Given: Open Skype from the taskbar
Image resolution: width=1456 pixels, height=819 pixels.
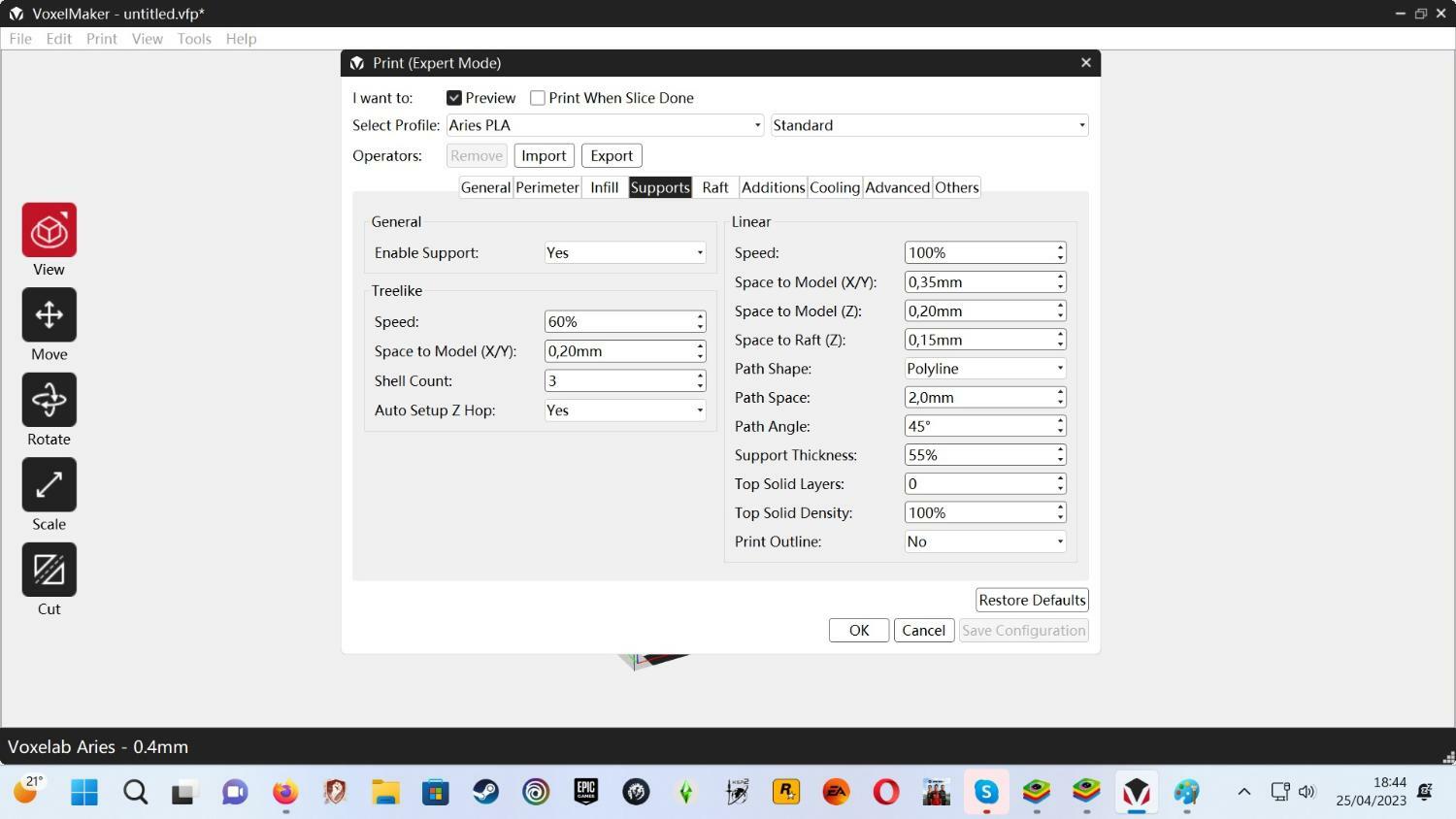Looking at the screenshot, I should point(986,792).
